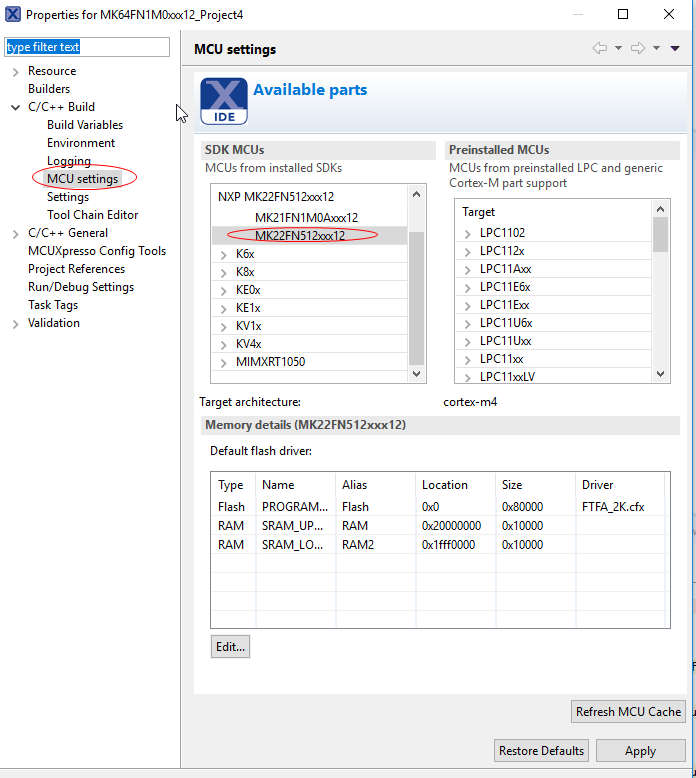This screenshot has height=778, width=696.
Task: Click Preinstalled MCUs scroll-down arrow
Action: coord(660,374)
